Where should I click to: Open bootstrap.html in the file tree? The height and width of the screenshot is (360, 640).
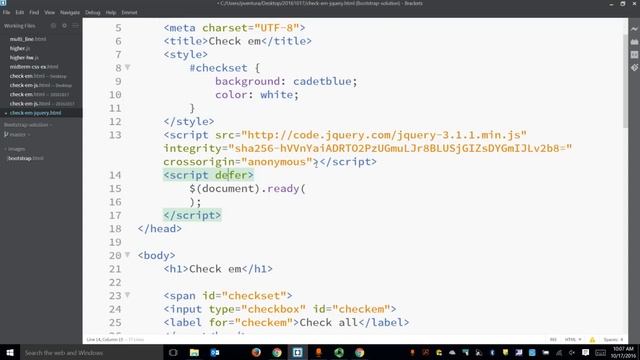coord(26,158)
